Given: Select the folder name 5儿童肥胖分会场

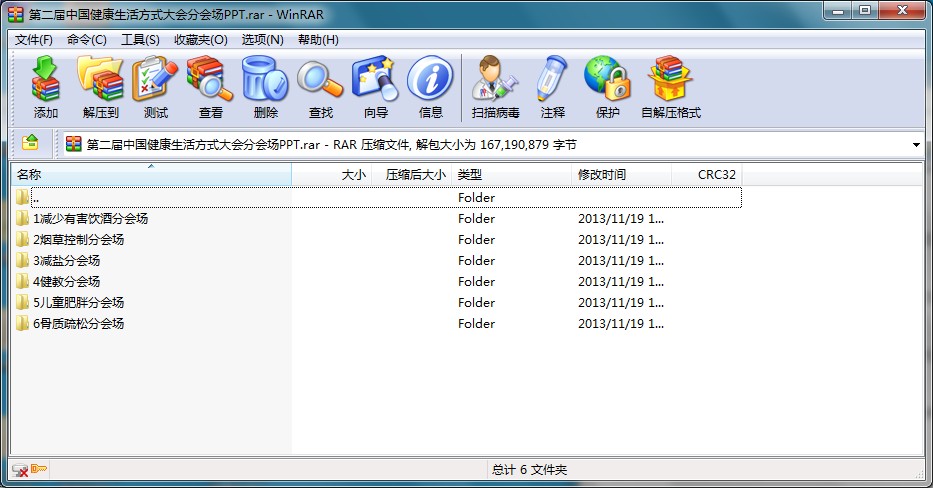Looking at the screenshot, I should pos(79,302).
